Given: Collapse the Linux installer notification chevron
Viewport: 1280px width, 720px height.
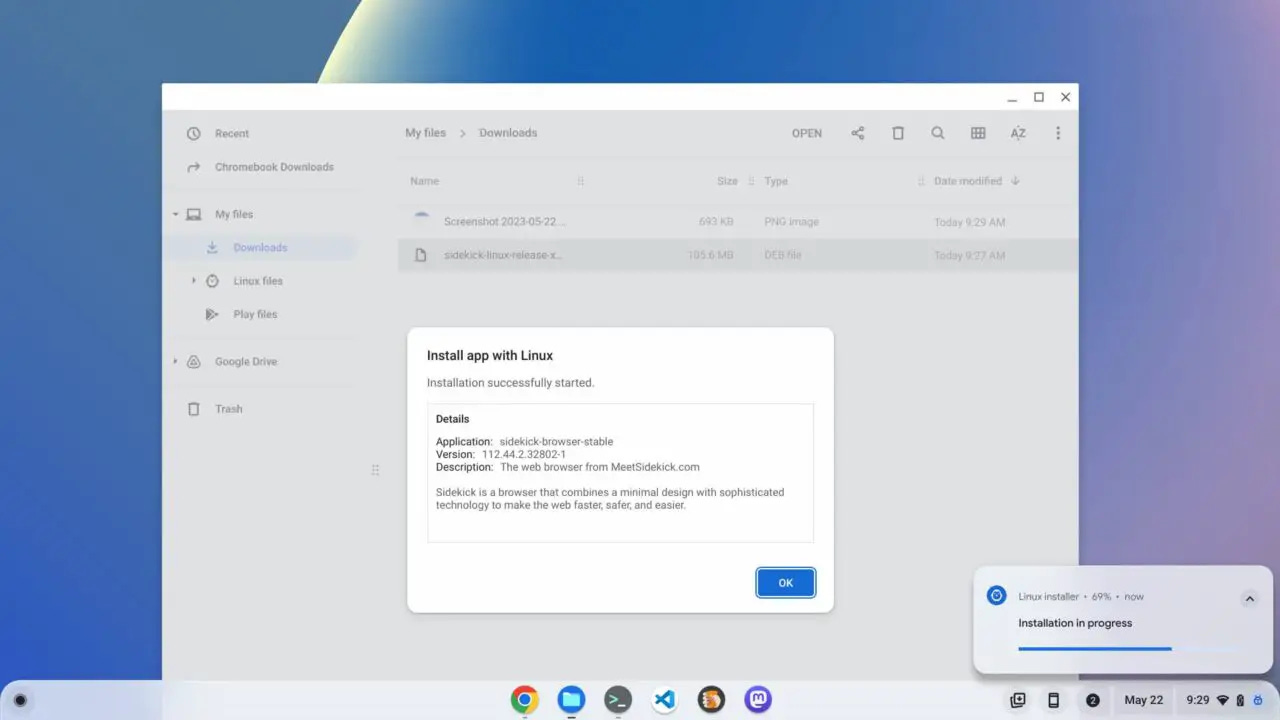Looking at the screenshot, I should point(1249,599).
